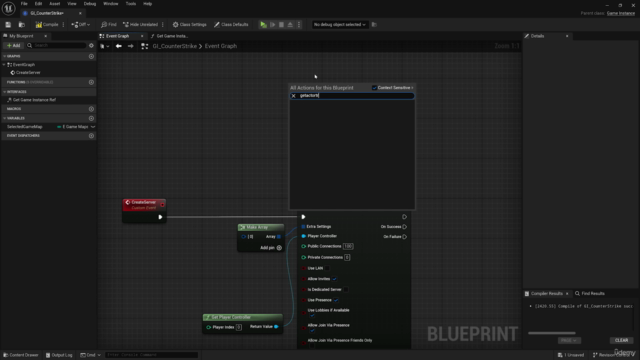Select the Event Graph tab
Viewport: 640px width, 360px height.
(118, 36)
